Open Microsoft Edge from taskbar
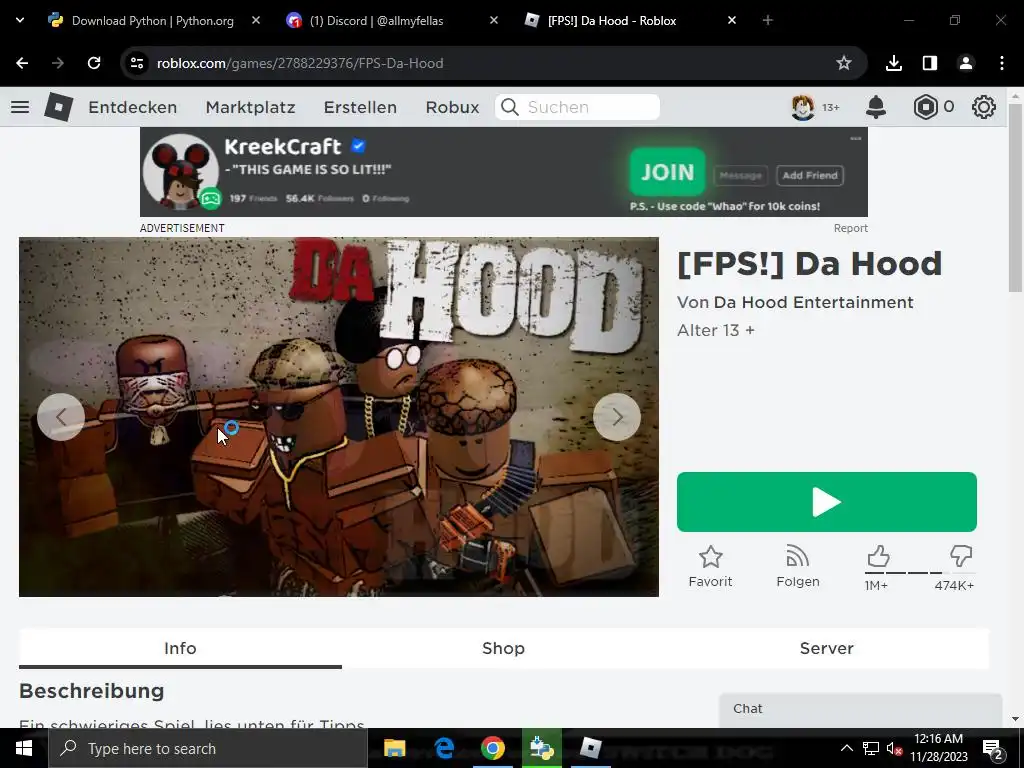Image resolution: width=1024 pixels, height=768 pixels. pos(444,748)
